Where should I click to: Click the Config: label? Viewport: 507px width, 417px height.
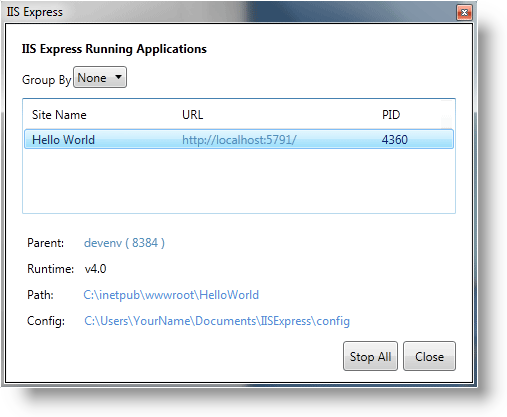(x=46, y=321)
